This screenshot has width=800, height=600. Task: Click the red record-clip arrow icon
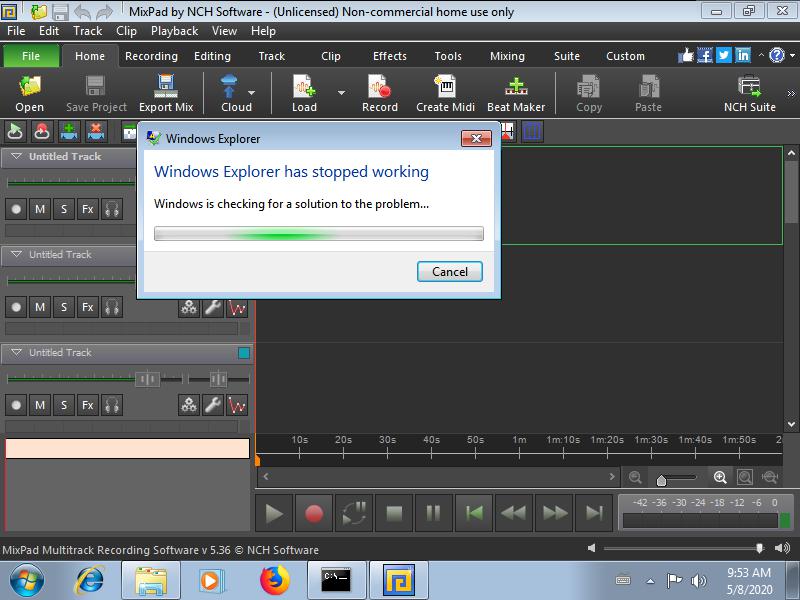(42, 131)
